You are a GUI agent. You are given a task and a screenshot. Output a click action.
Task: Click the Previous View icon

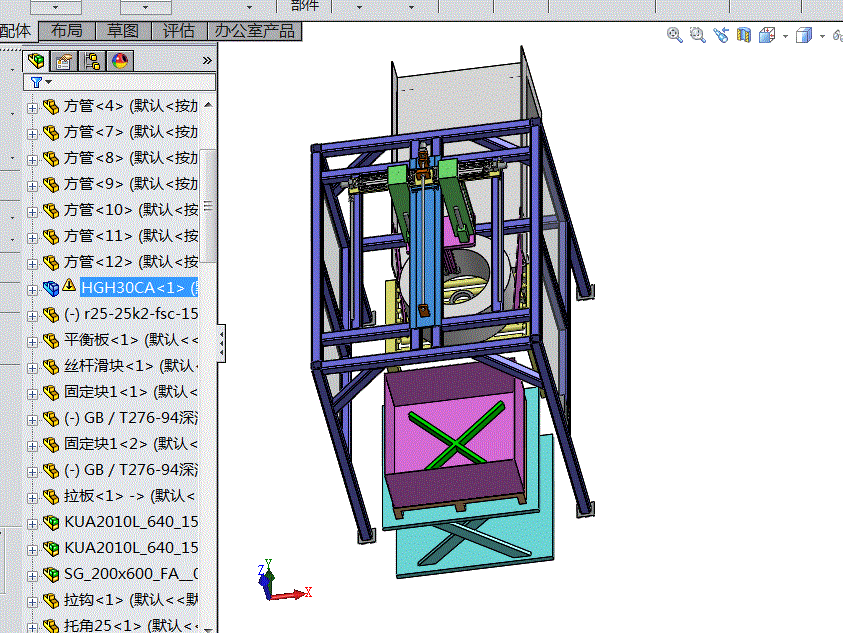pos(720,35)
